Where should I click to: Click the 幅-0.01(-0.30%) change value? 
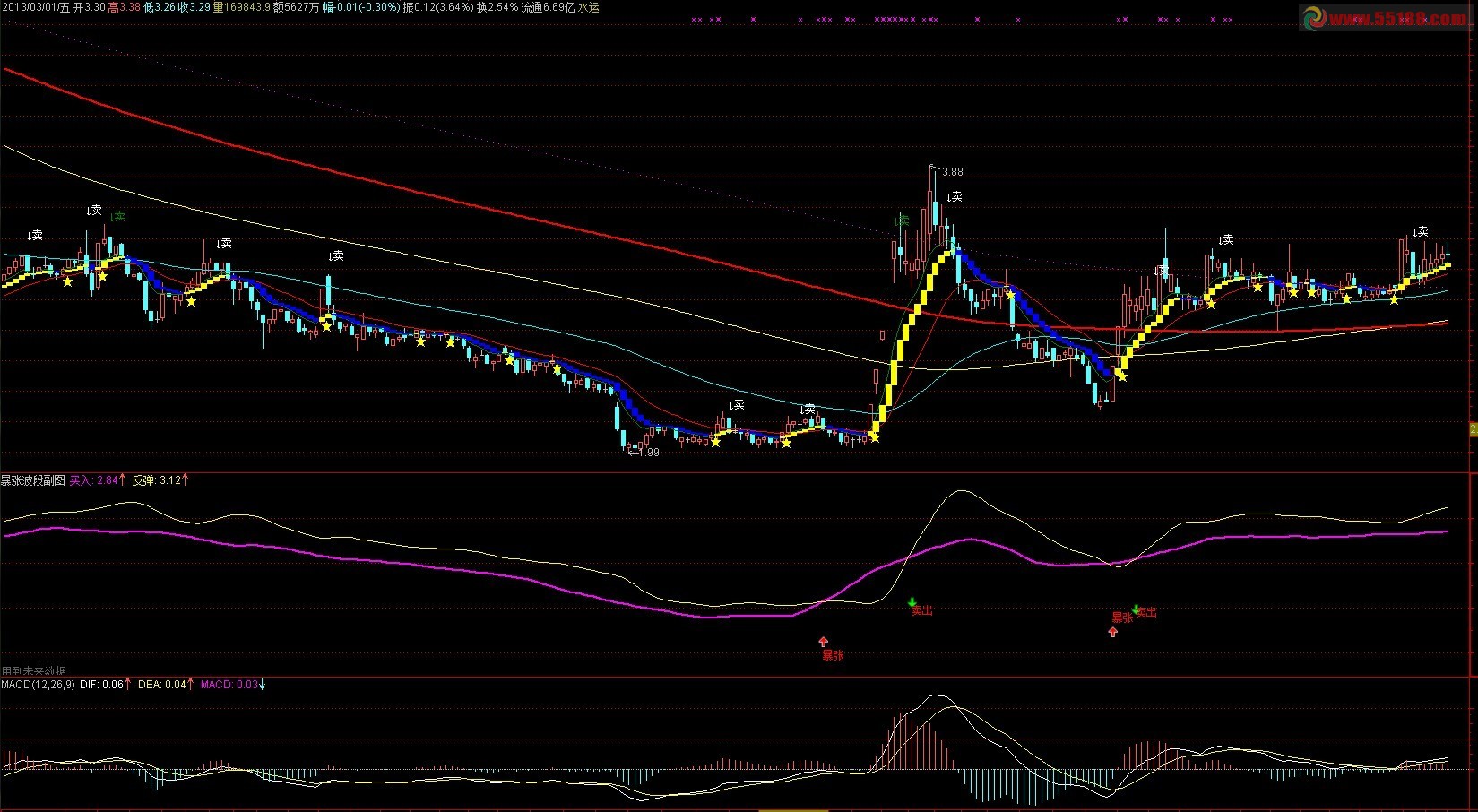tap(361, 7)
